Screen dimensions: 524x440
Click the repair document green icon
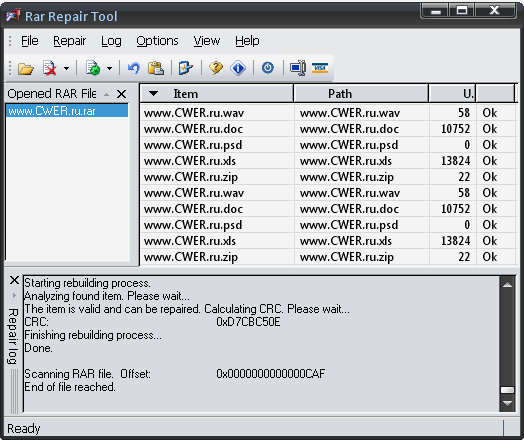point(93,68)
